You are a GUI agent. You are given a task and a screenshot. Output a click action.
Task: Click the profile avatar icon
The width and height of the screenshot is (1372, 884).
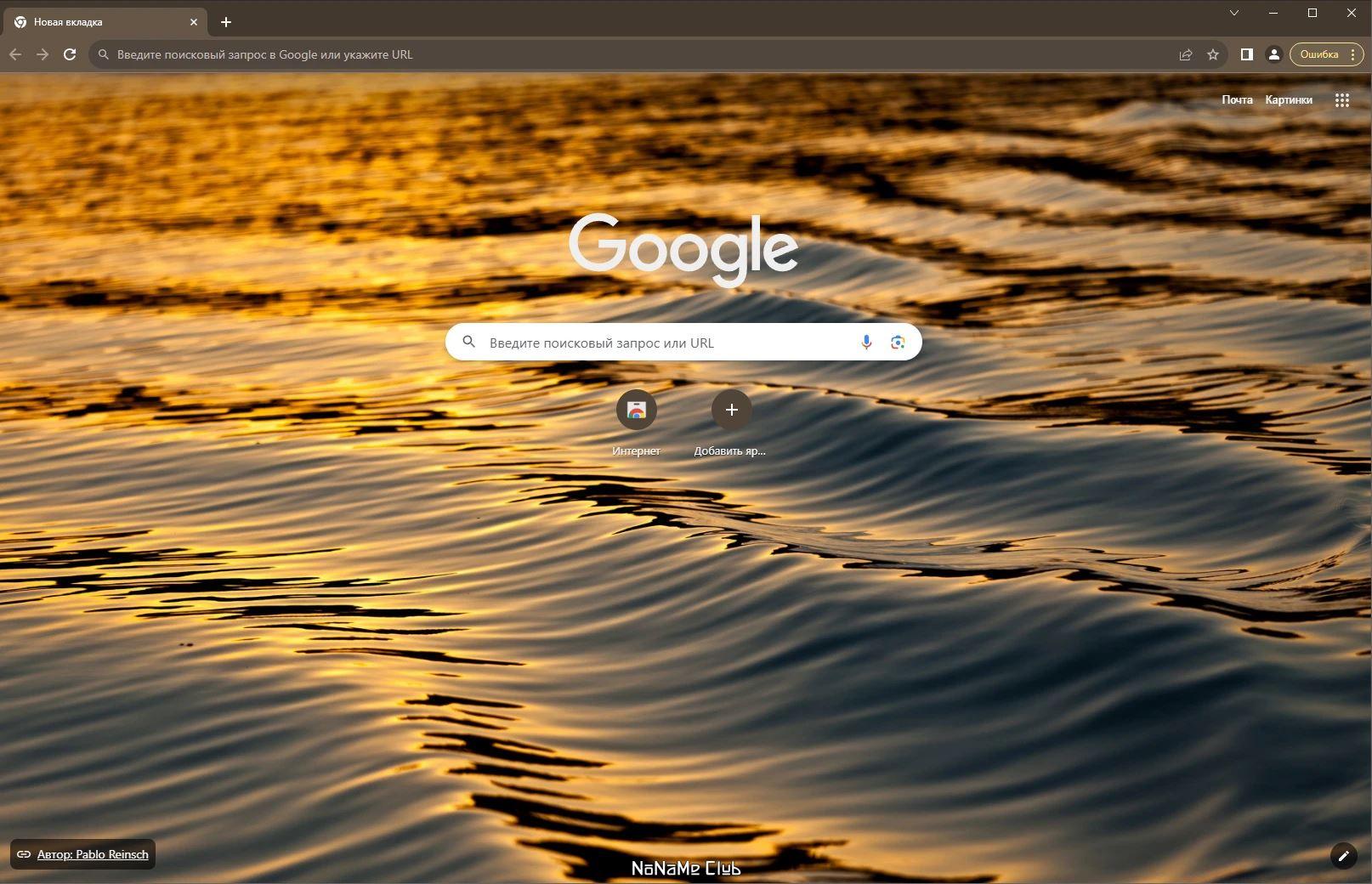pyautogui.click(x=1273, y=54)
